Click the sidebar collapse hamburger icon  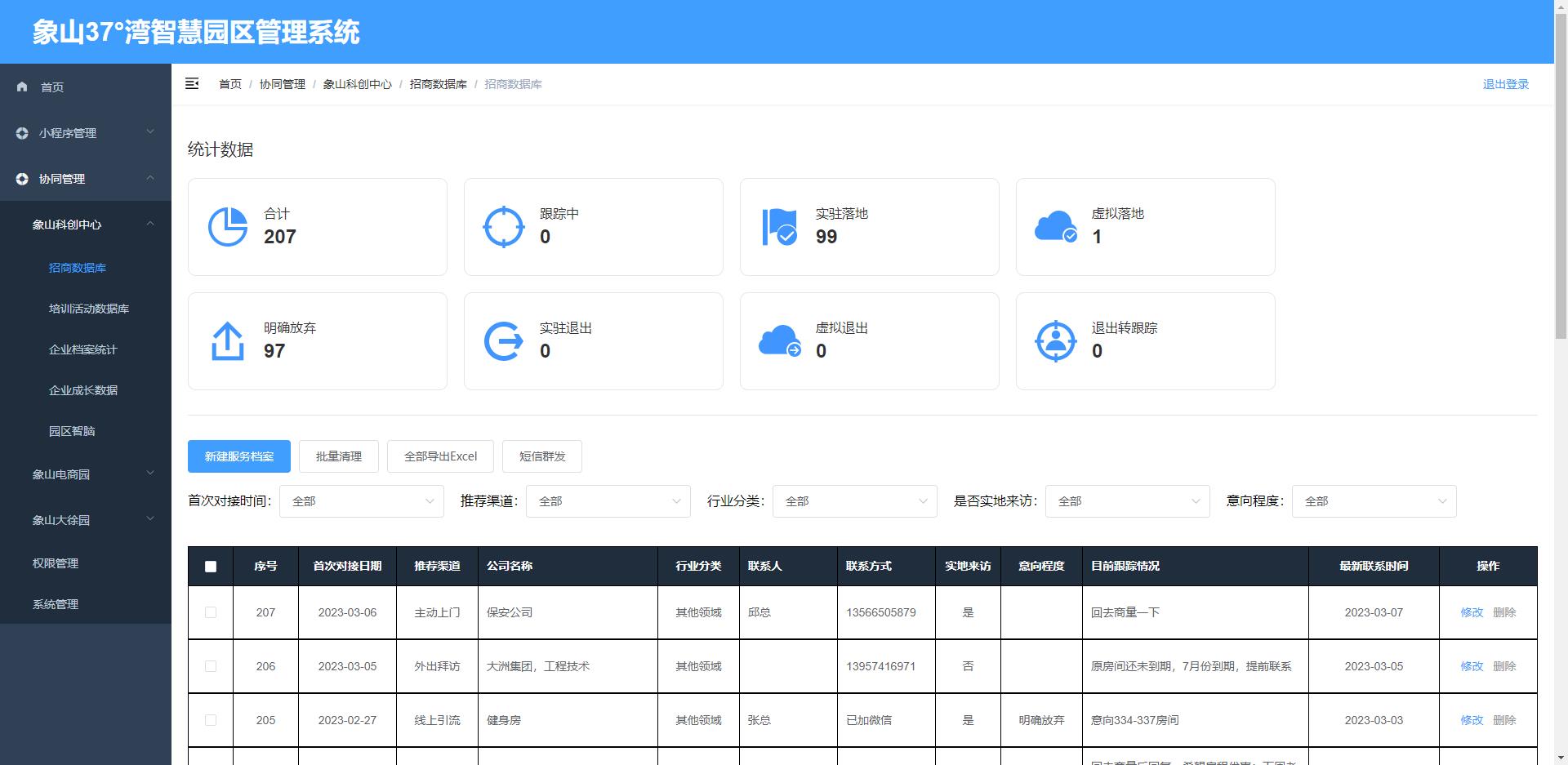click(192, 83)
